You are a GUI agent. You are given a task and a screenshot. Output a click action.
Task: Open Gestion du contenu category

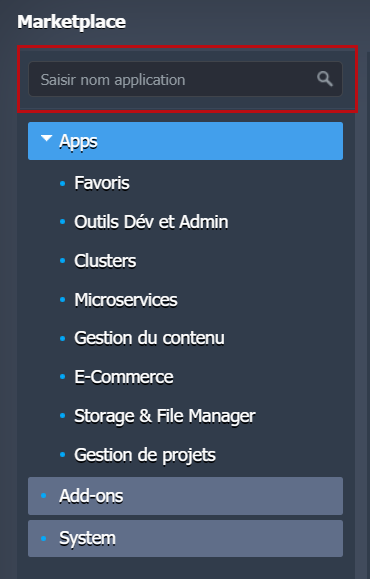(x=149, y=338)
